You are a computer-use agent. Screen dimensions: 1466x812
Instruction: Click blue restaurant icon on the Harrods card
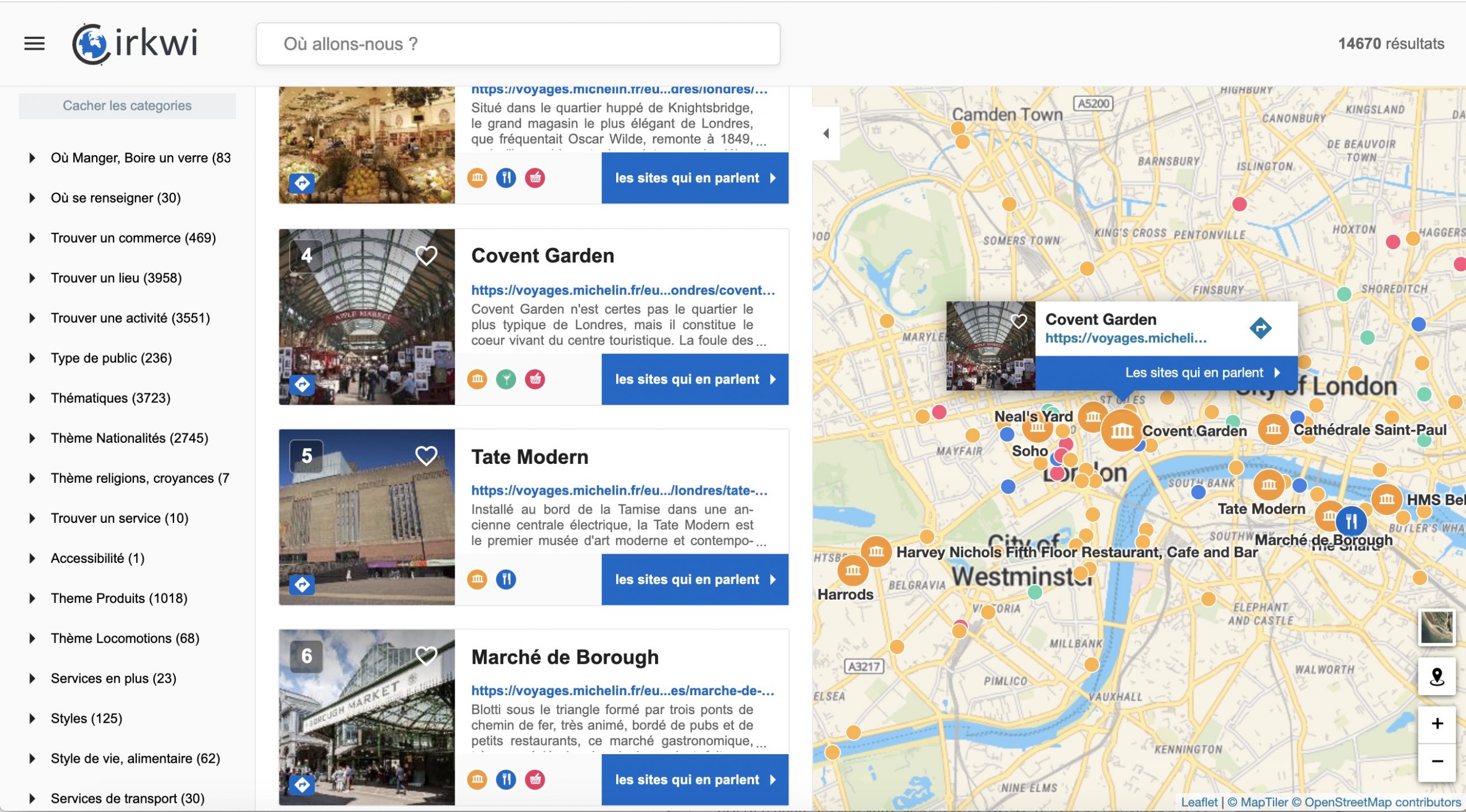[506, 178]
